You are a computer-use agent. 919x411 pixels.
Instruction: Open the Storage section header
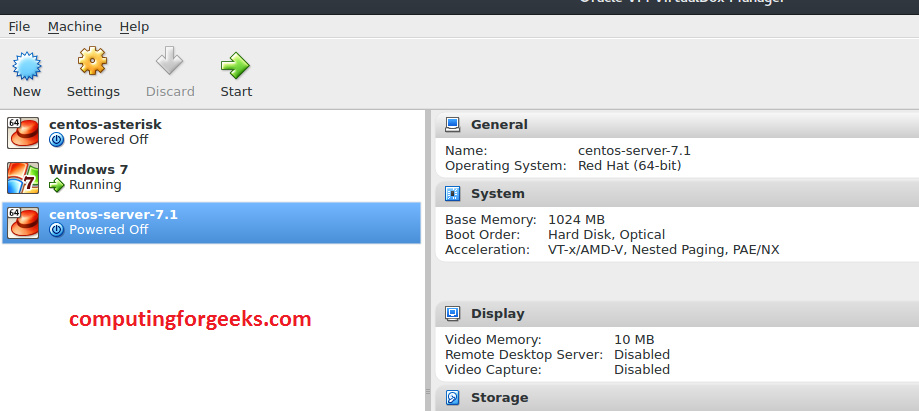677,398
